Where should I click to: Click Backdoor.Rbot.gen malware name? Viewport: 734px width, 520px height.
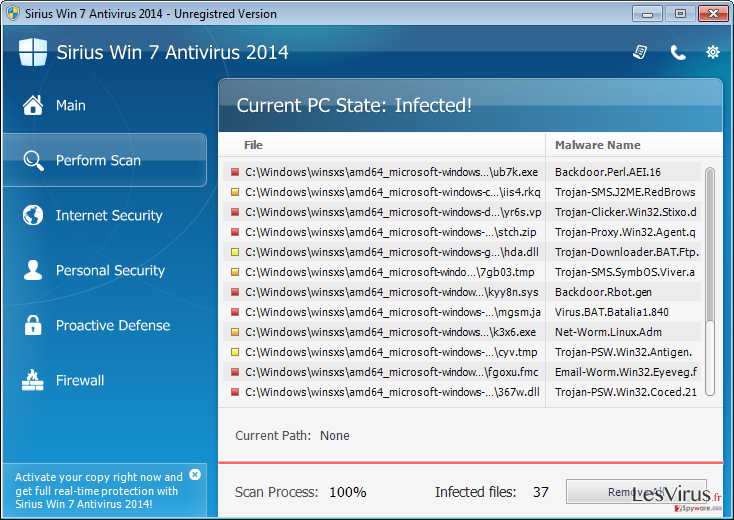(x=603, y=292)
